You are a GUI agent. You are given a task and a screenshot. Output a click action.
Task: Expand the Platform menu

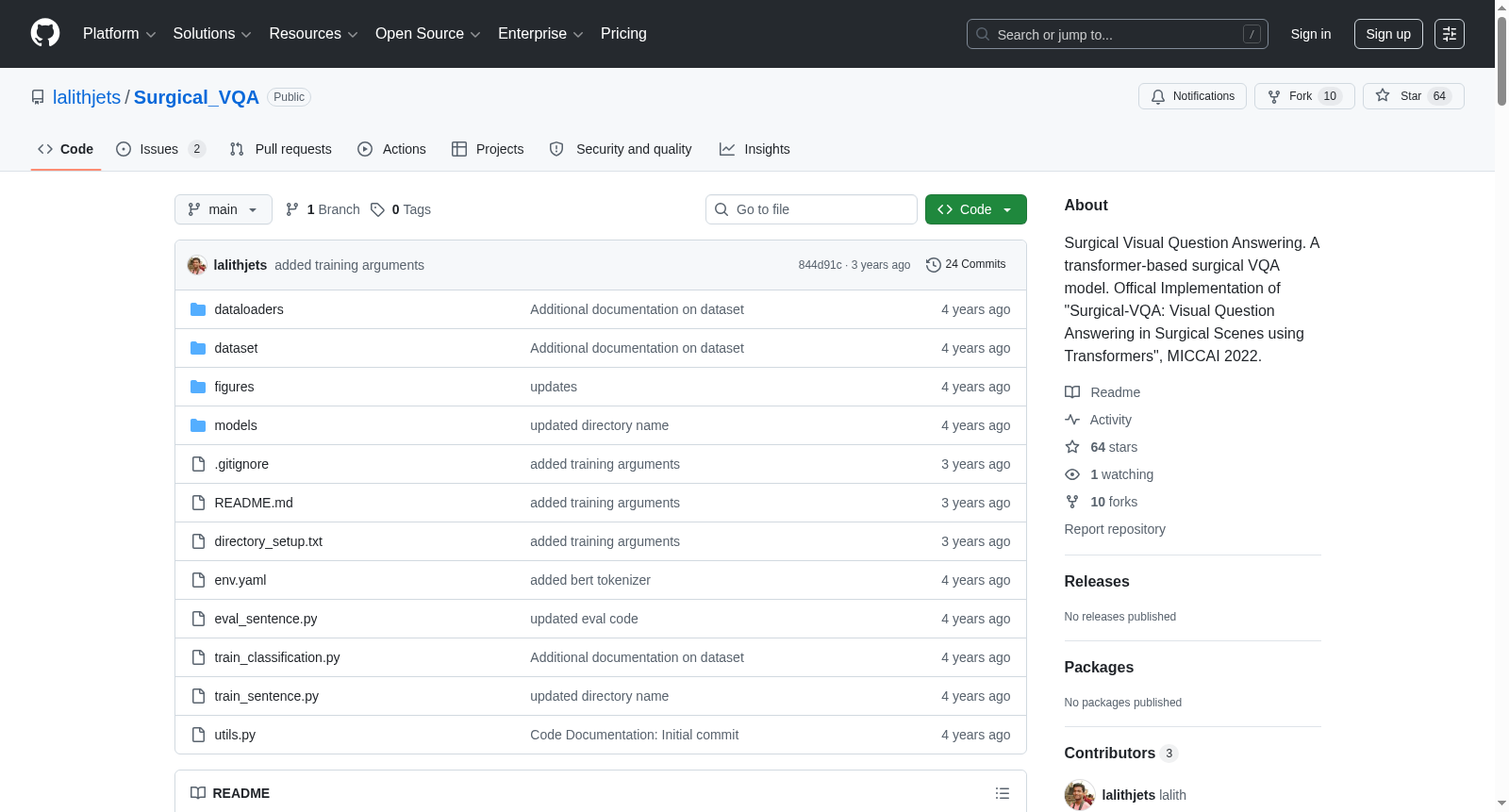[120, 34]
